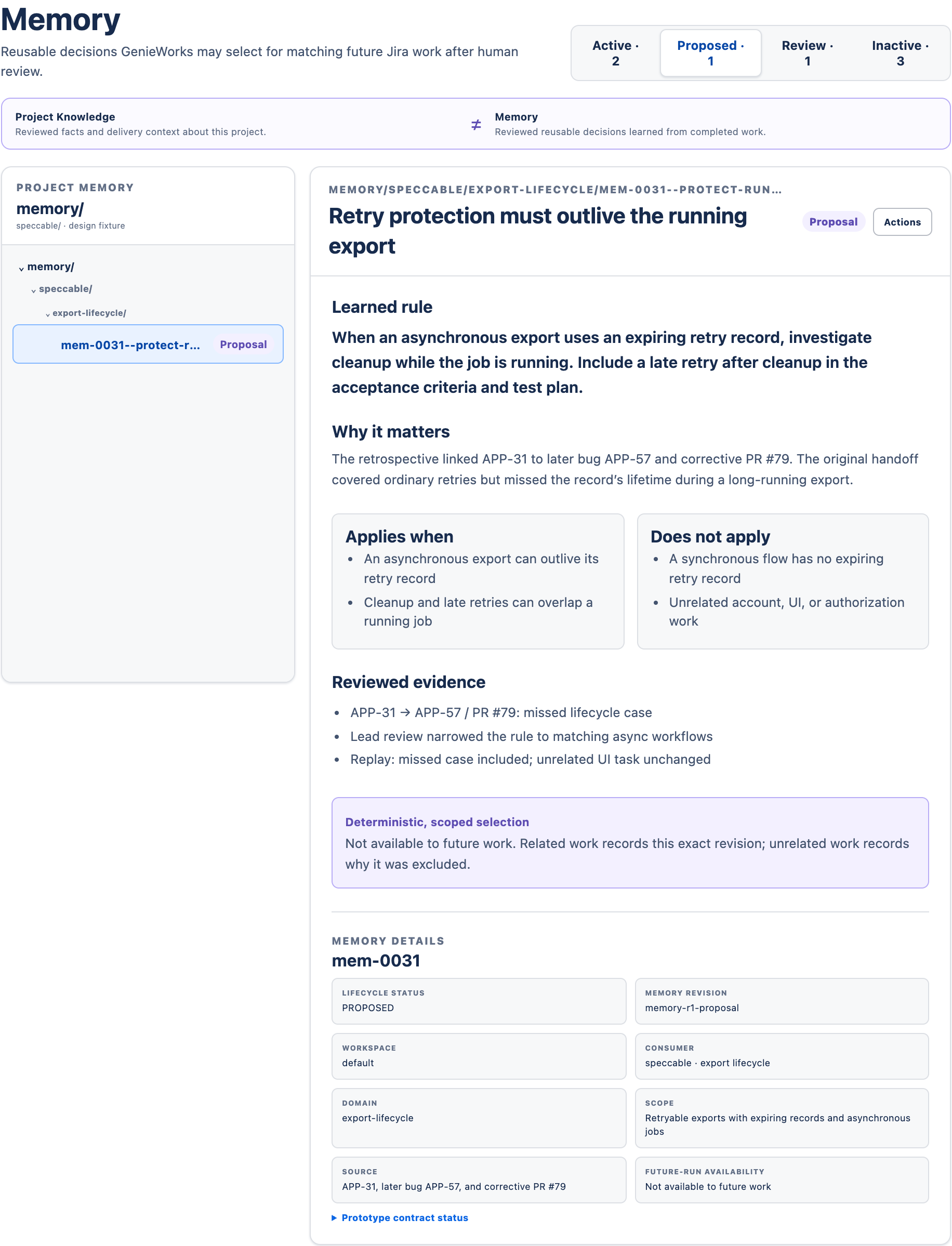This screenshot has width=952, height=1246.
Task: Open the Review tab
Action: [808, 54]
